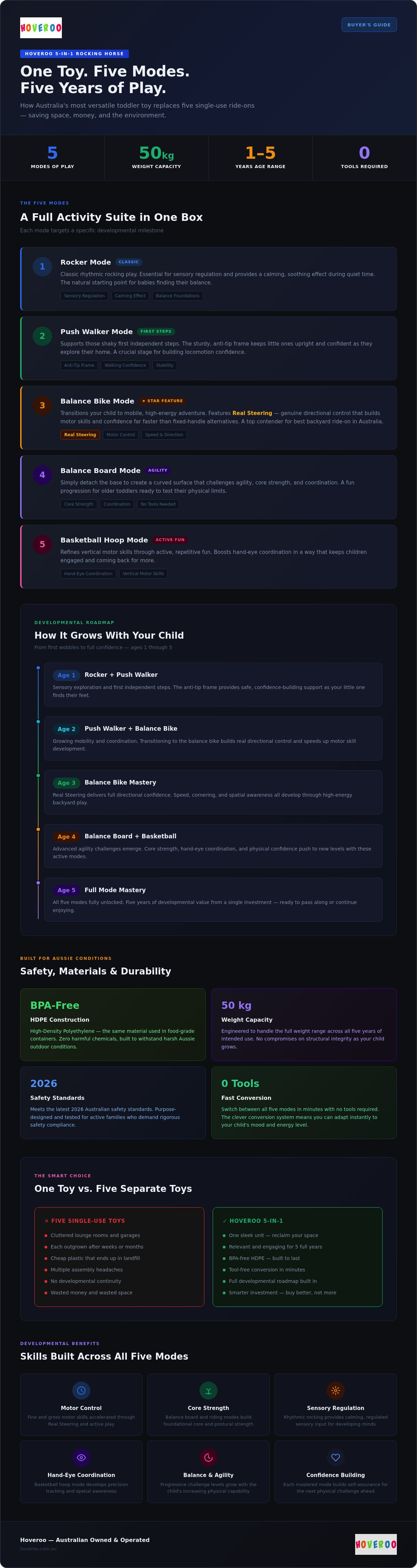417x1568 pixels.
Task: Click the 50kg Weight Capacity stat
Action: coord(156,158)
